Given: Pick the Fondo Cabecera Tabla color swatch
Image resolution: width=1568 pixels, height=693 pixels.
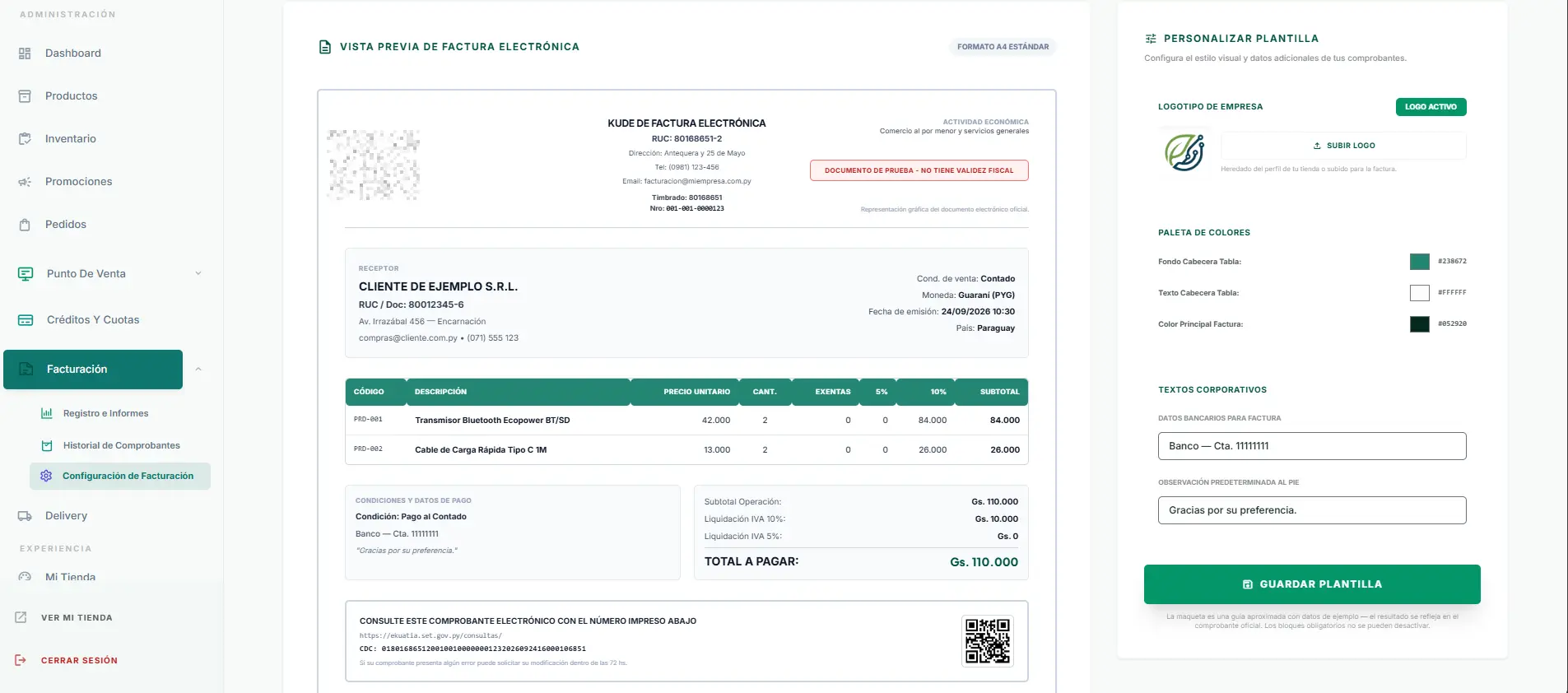Looking at the screenshot, I should pos(1420,262).
